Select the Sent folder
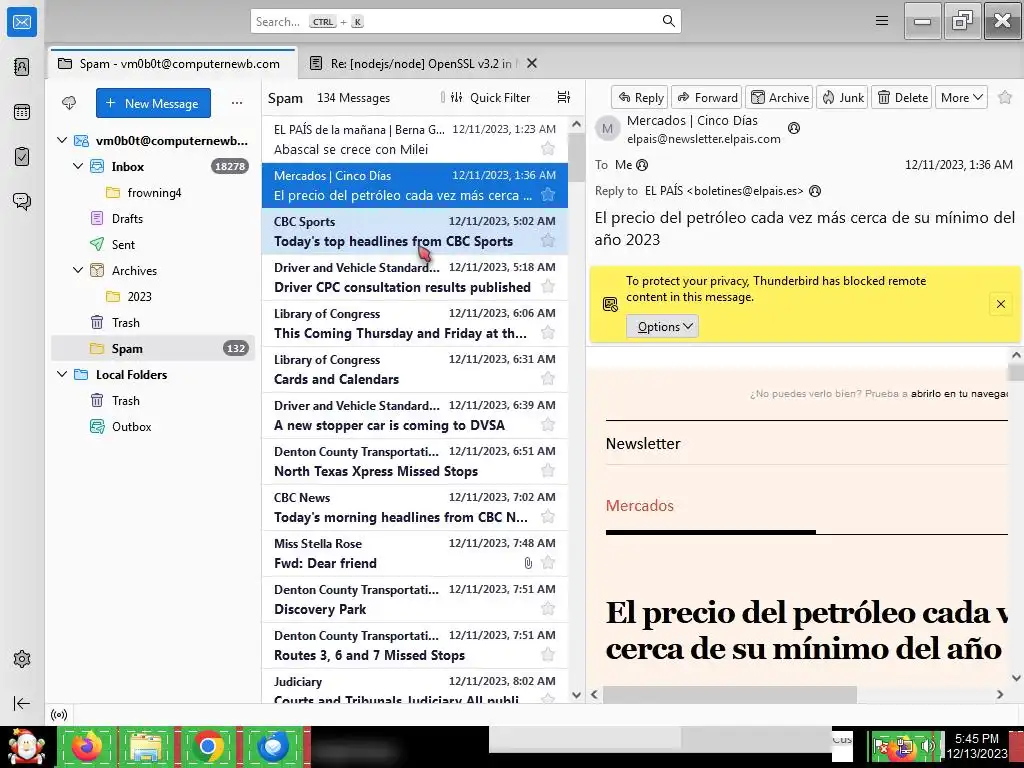Screen dimensions: 1024x768 tap(153, 244)
